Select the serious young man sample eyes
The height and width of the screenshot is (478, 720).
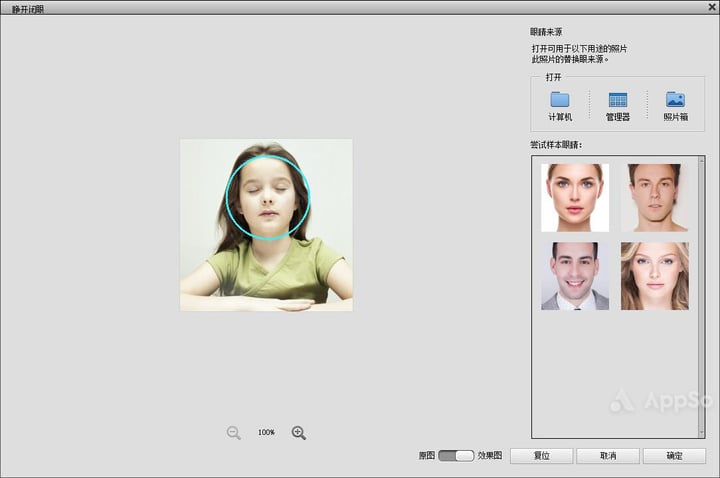coord(655,197)
